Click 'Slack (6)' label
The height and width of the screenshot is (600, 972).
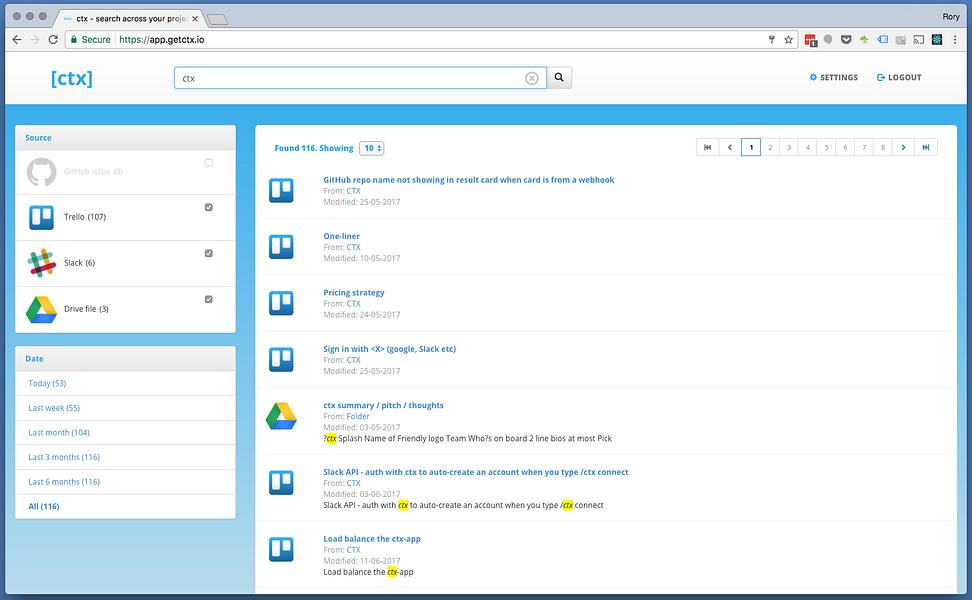click(79, 263)
